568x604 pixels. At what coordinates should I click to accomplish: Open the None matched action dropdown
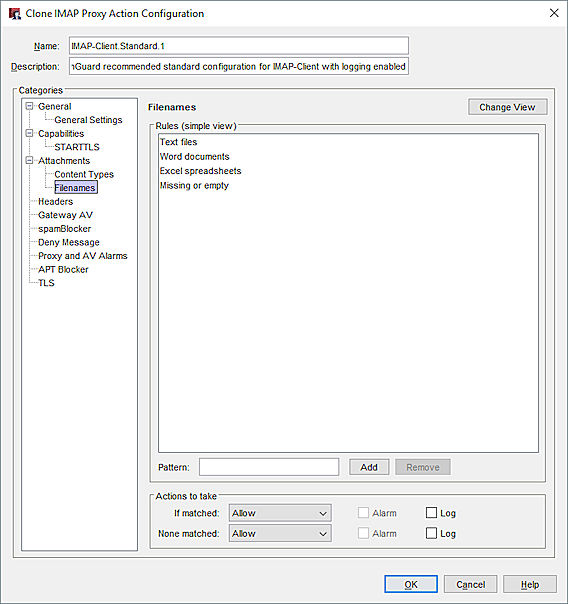coord(280,534)
